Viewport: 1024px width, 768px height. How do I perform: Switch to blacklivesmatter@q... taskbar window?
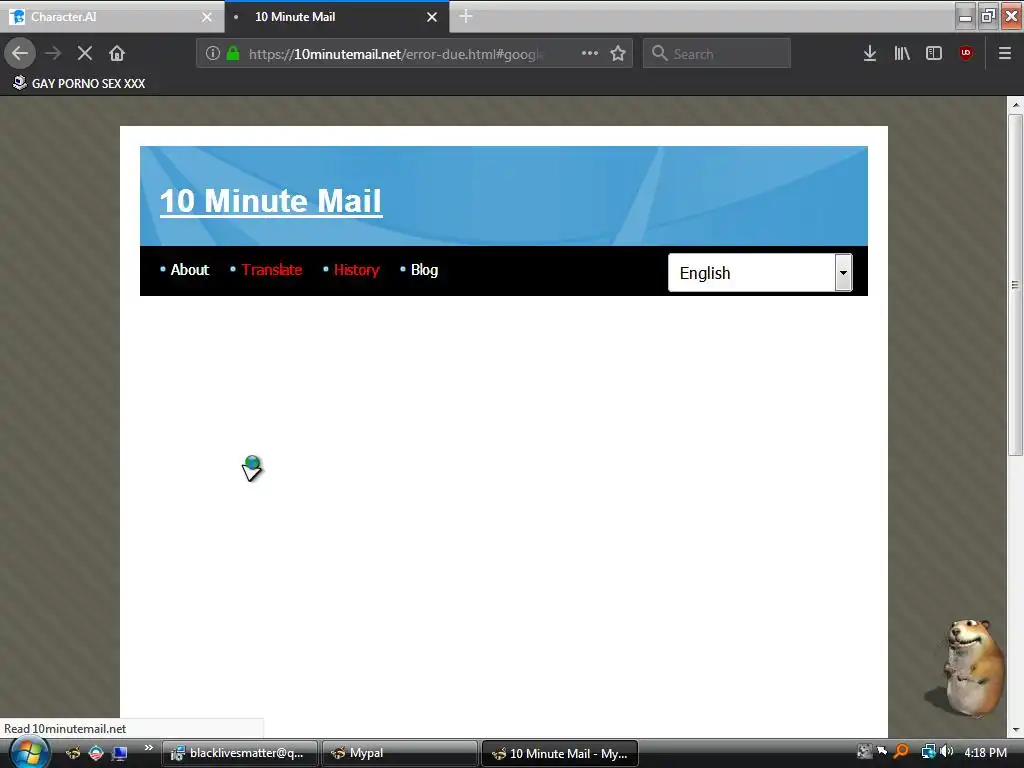[x=240, y=753]
